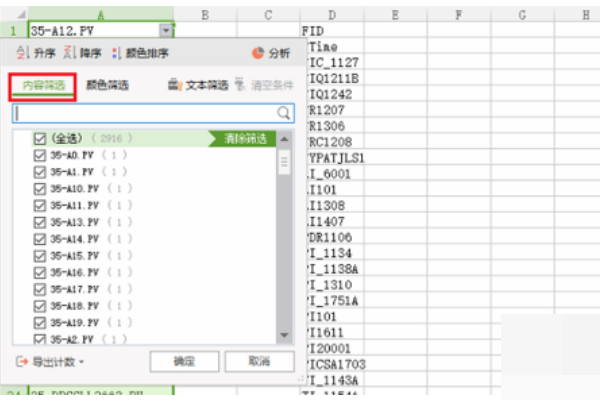Screen dimensions: 600x400
Task: Select column E header
Action: [395, 15]
